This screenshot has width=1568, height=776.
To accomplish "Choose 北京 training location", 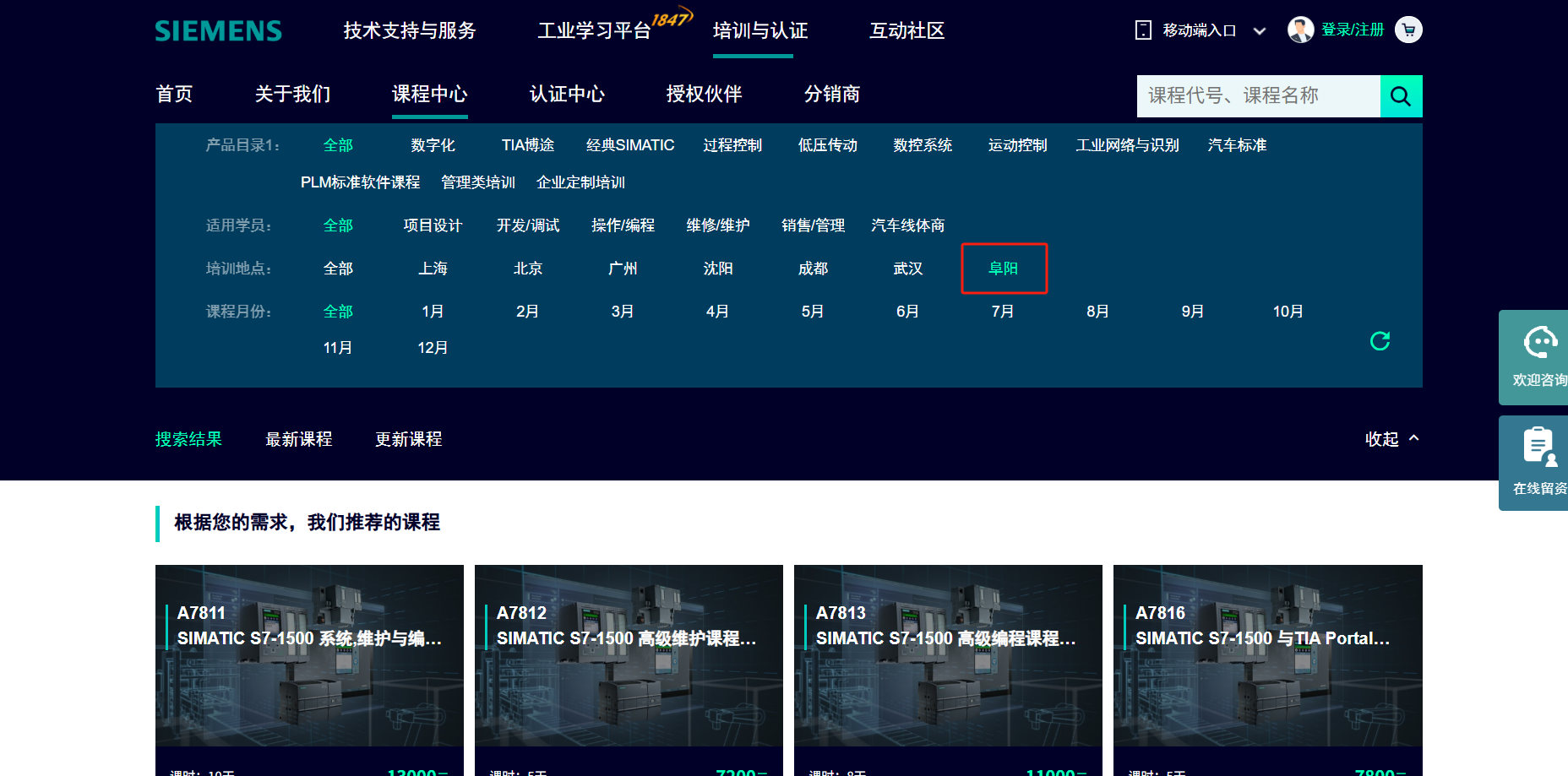I will click(528, 269).
